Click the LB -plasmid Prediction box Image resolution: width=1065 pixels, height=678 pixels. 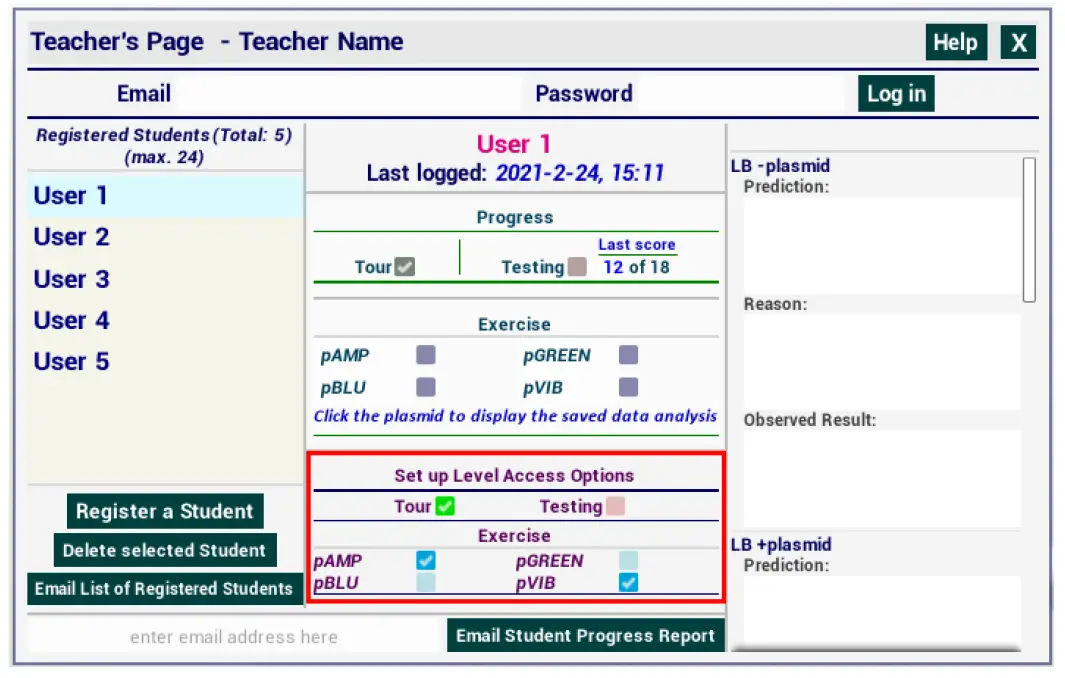(x=882, y=246)
